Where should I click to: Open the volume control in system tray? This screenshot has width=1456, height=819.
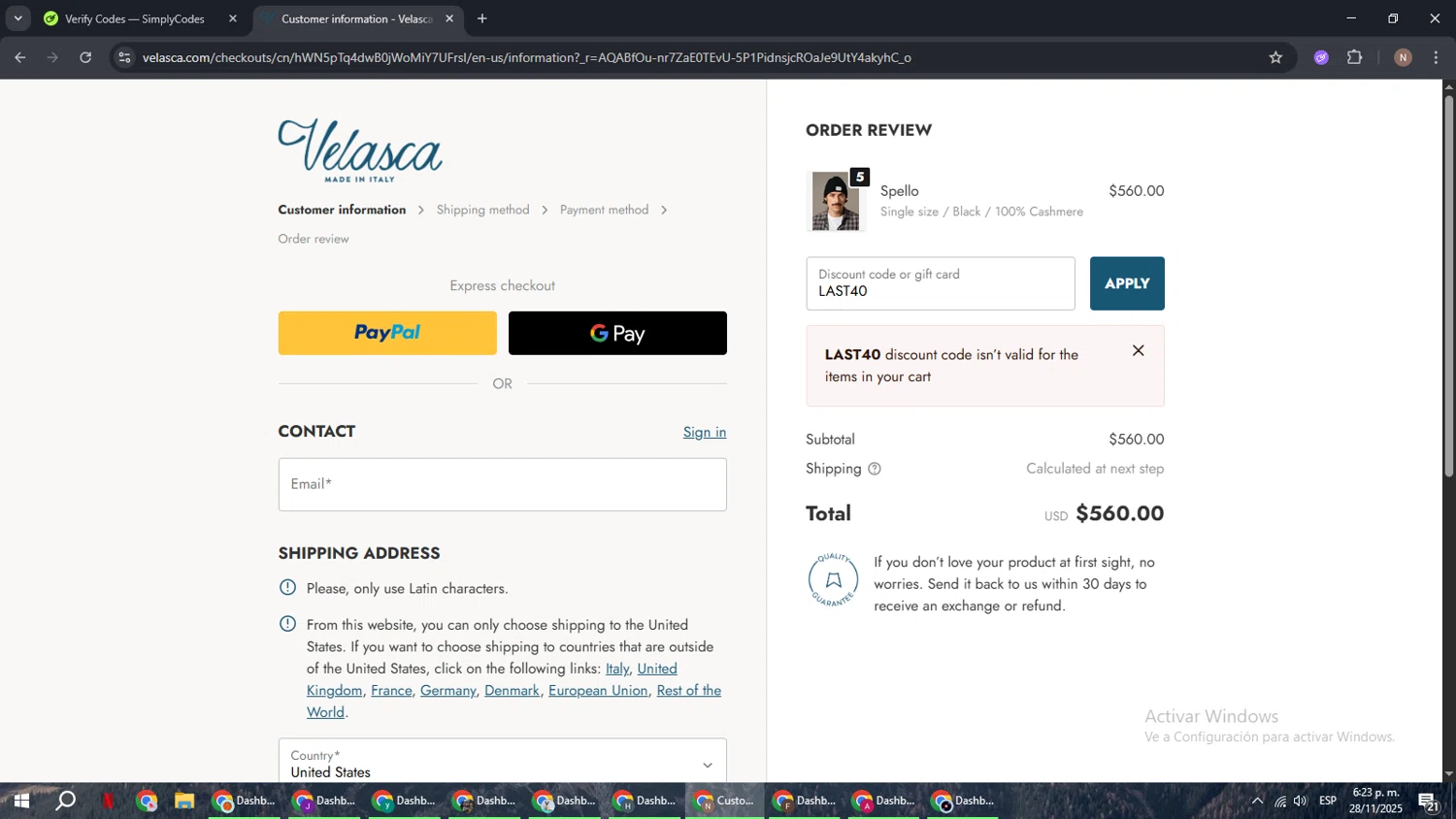click(1300, 801)
